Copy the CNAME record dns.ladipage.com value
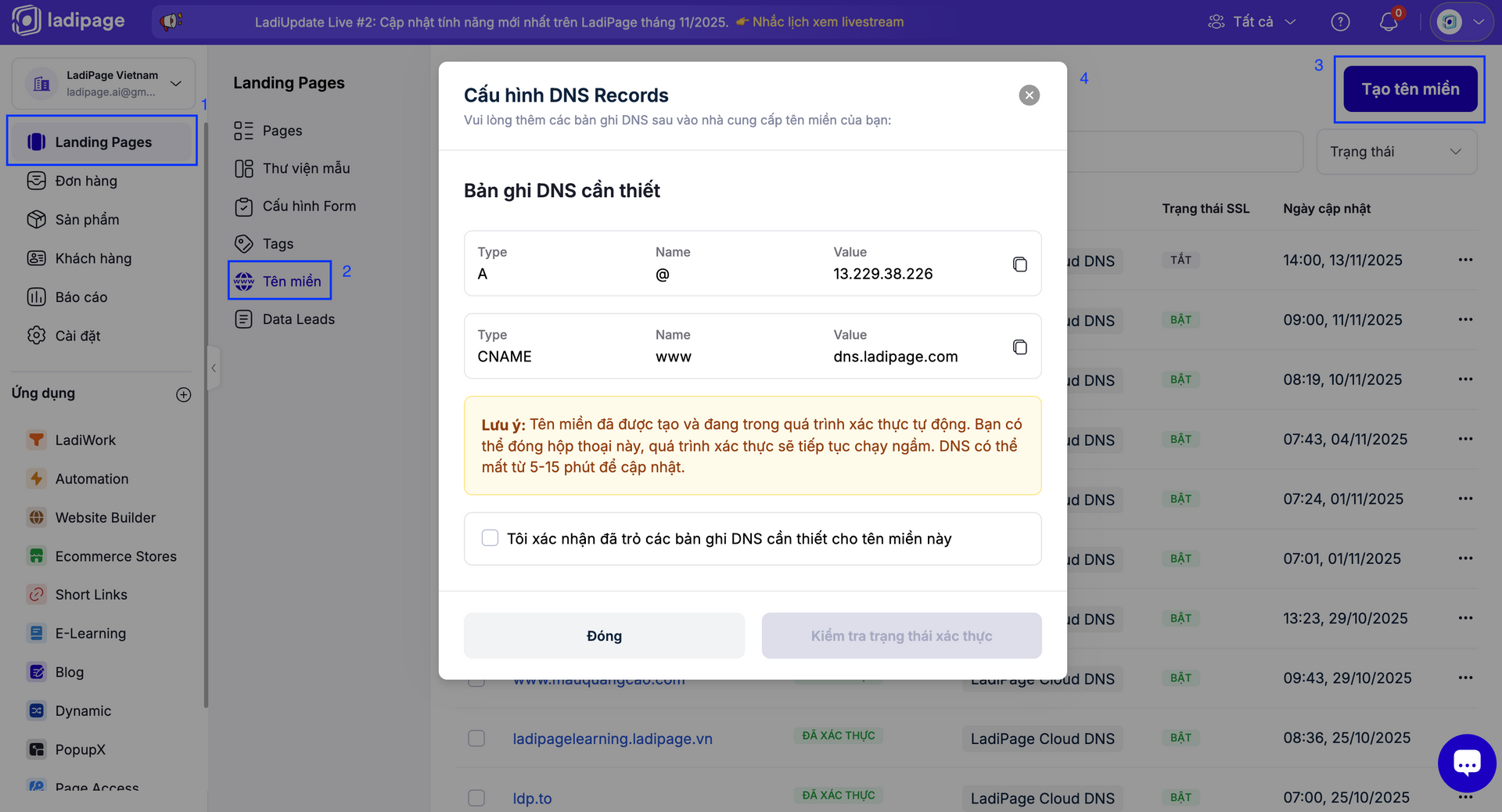 tap(1019, 347)
